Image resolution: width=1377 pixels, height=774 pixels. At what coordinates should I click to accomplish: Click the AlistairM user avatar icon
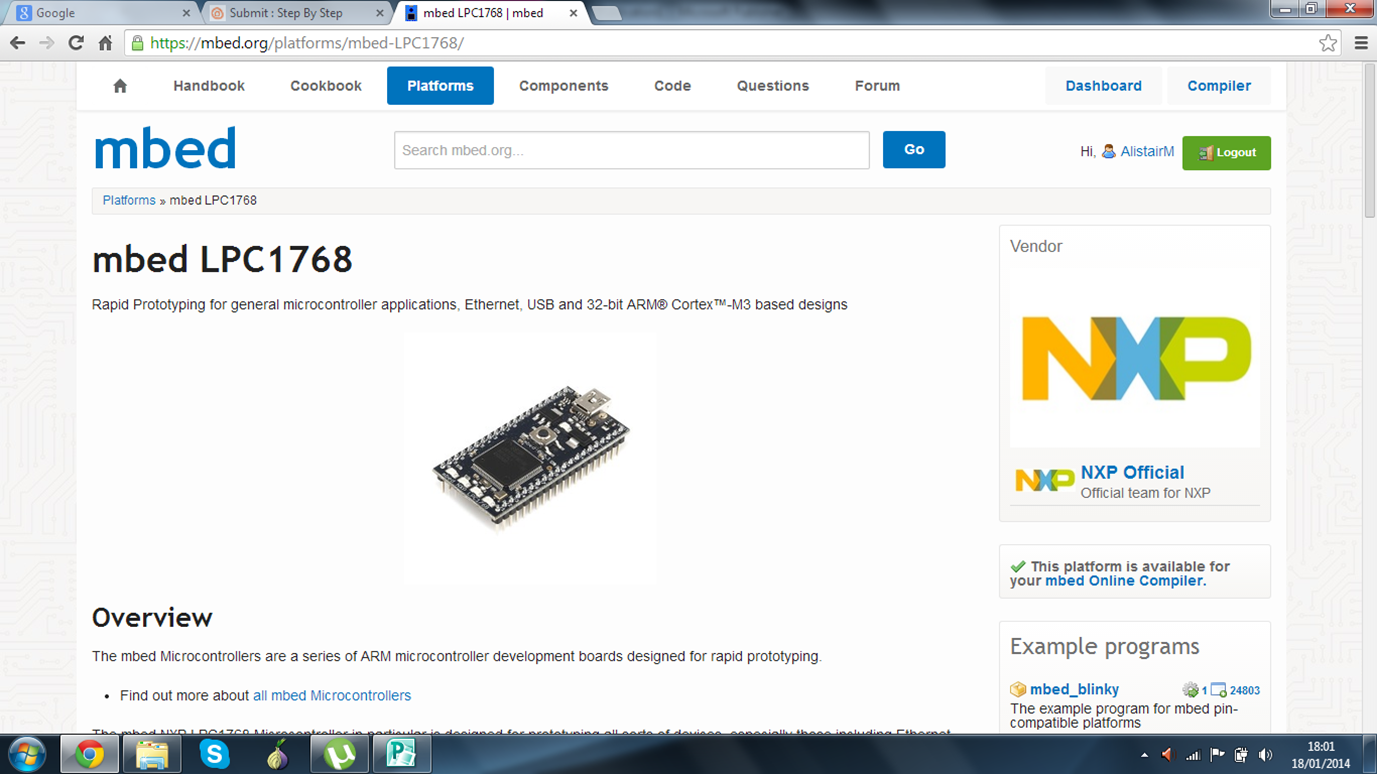(x=1109, y=151)
